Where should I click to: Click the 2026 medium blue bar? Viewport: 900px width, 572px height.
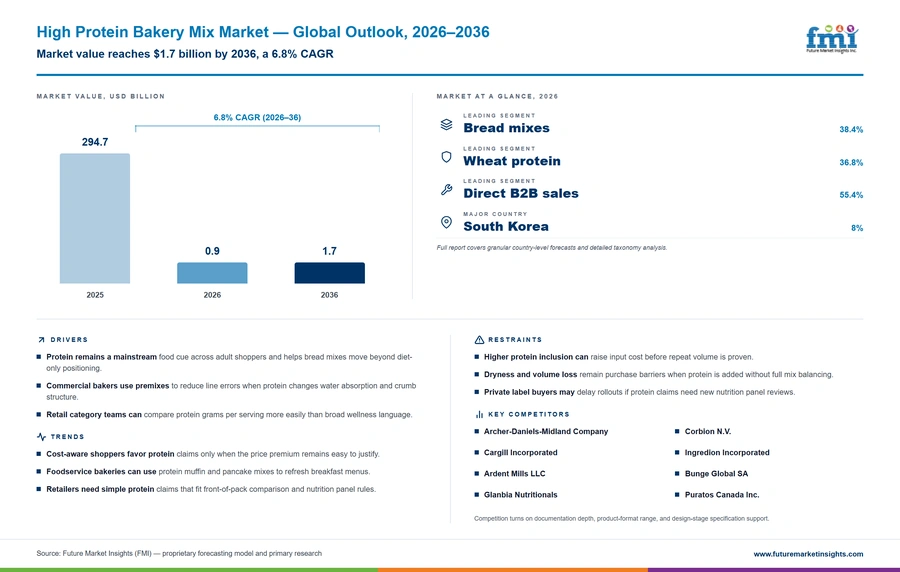212,273
